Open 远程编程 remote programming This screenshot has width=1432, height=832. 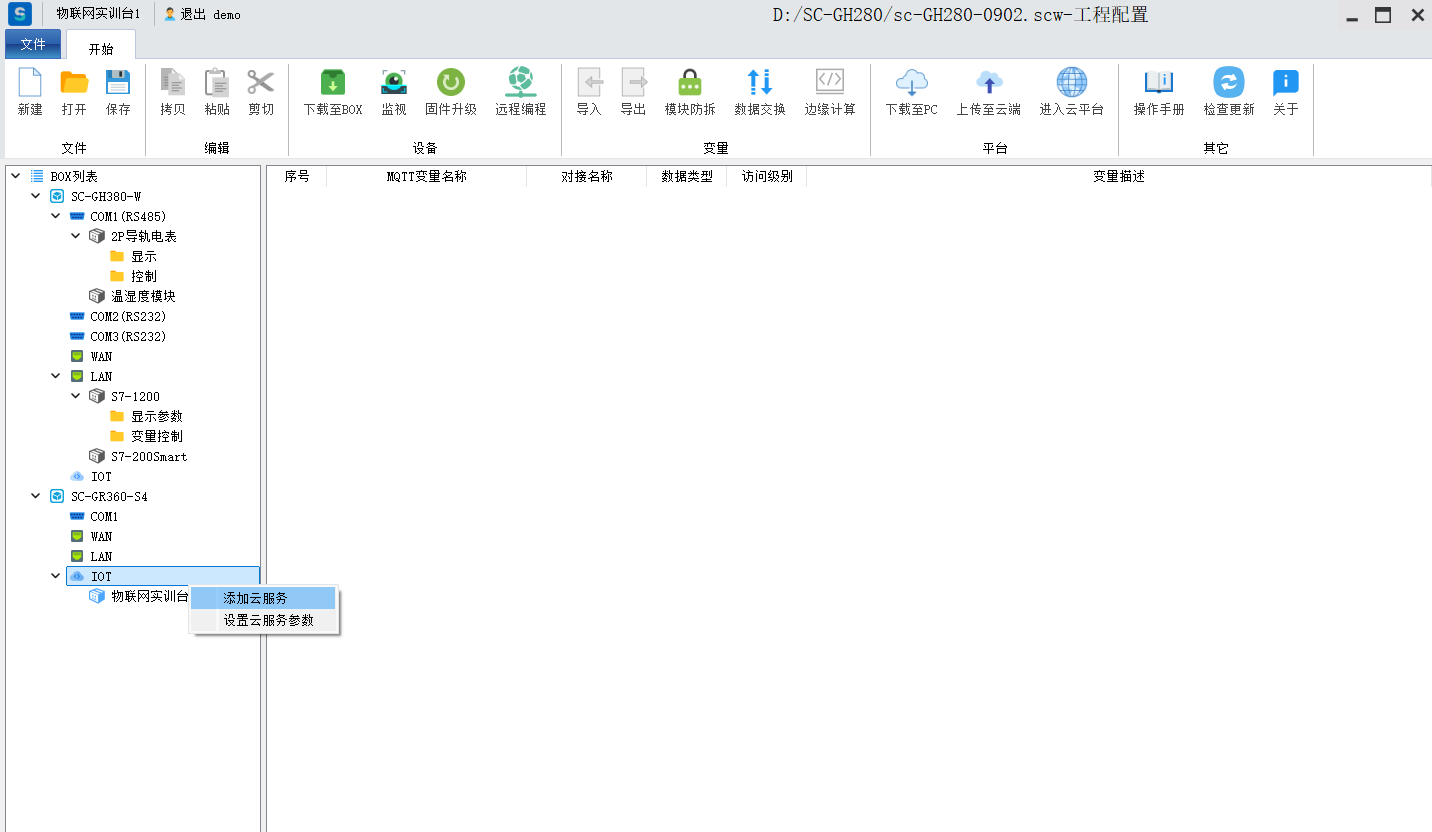coord(520,83)
